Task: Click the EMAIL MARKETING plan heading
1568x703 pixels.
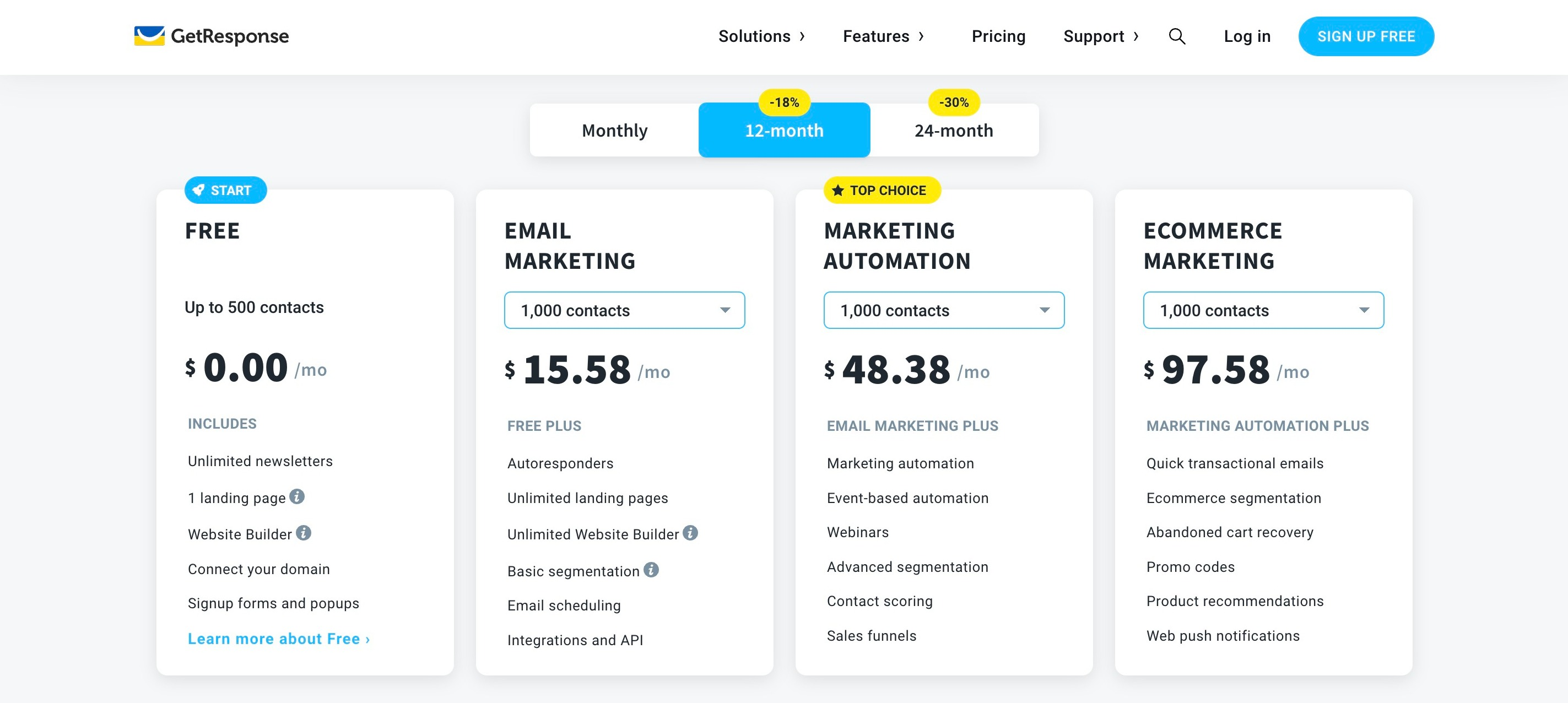Action: pos(570,246)
